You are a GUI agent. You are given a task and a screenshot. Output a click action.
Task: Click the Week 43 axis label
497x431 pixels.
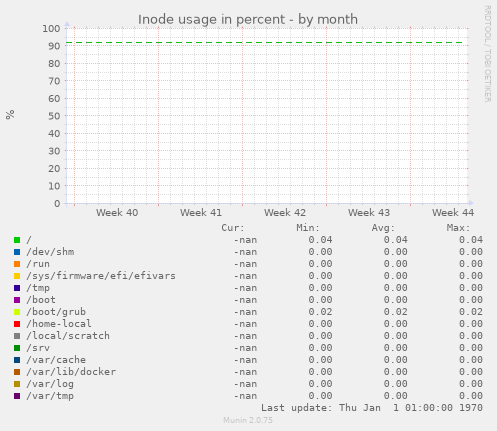(x=369, y=213)
